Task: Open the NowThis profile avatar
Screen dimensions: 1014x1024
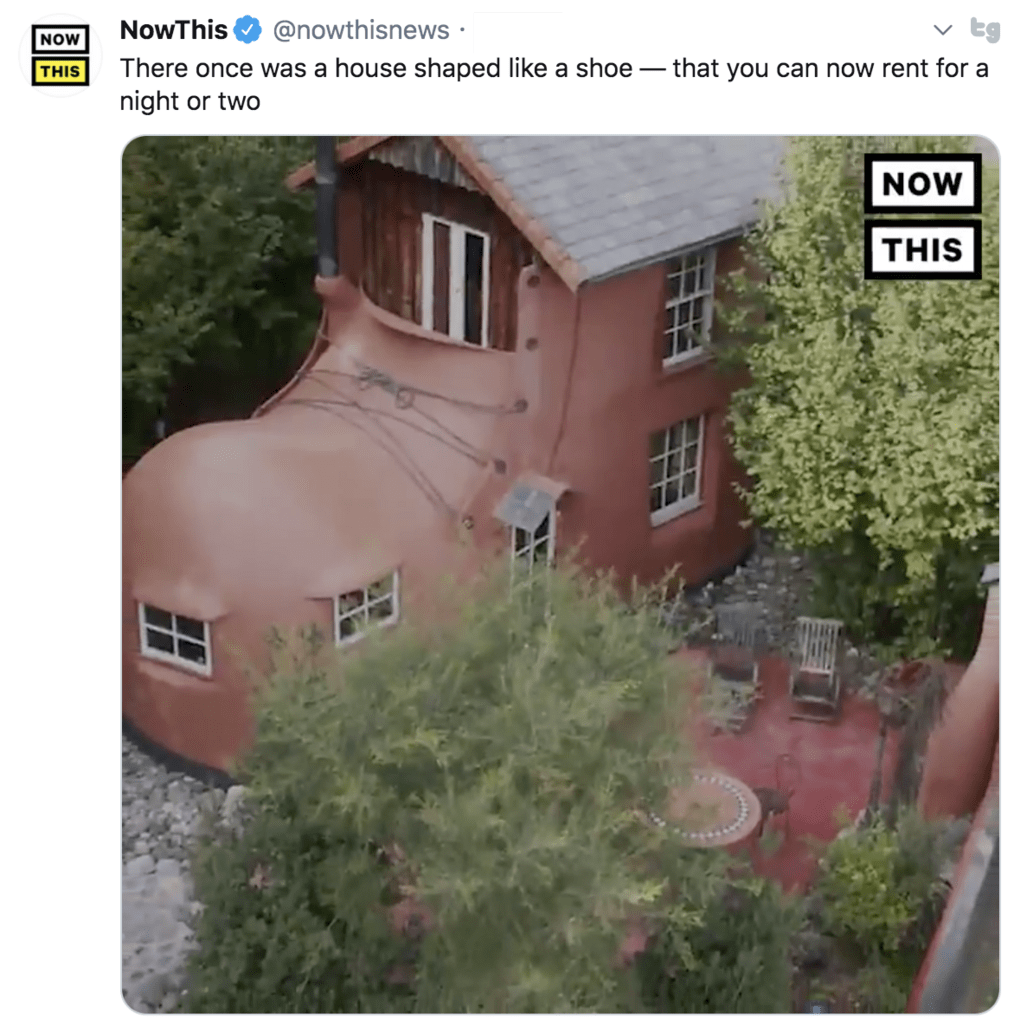Action: [x=60, y=56]
